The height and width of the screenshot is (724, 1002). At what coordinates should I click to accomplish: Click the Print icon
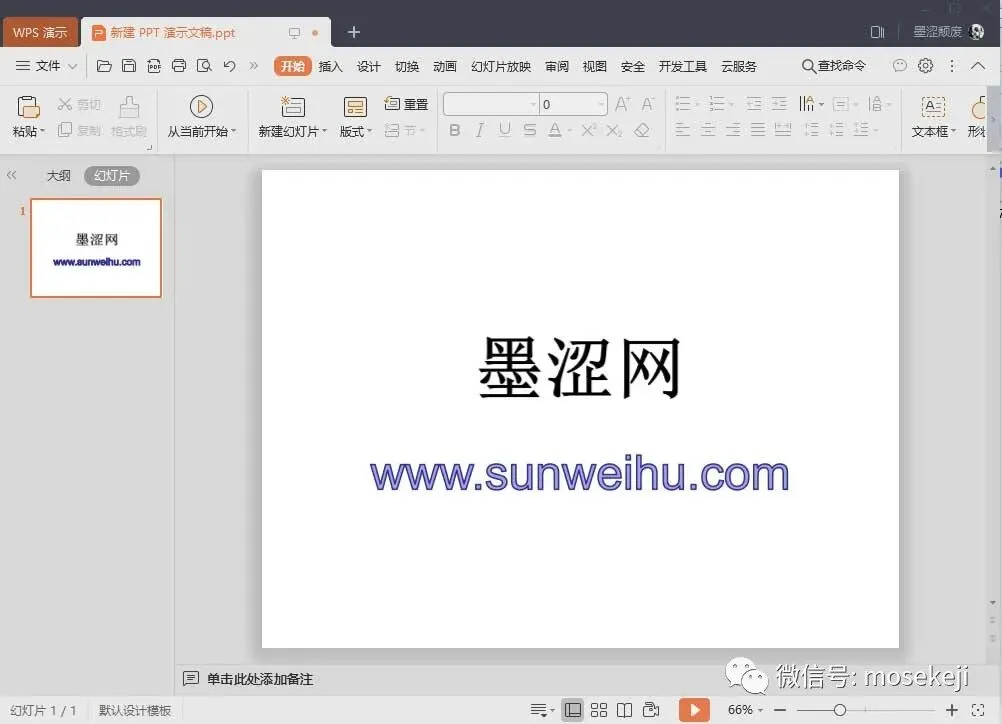point(179,66)
